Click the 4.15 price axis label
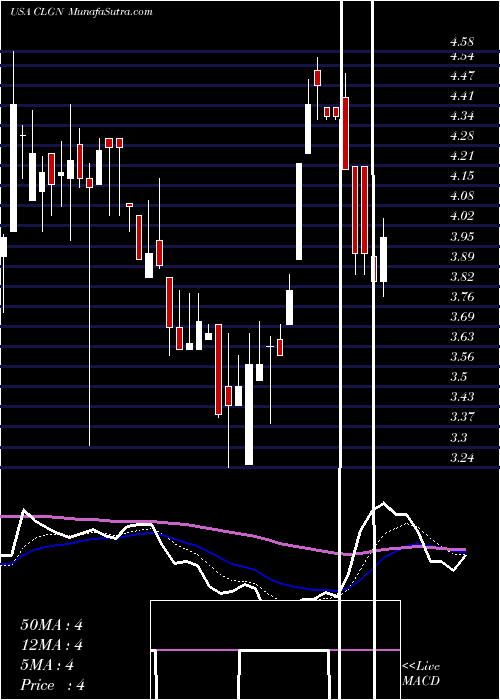 pos(462,175)
